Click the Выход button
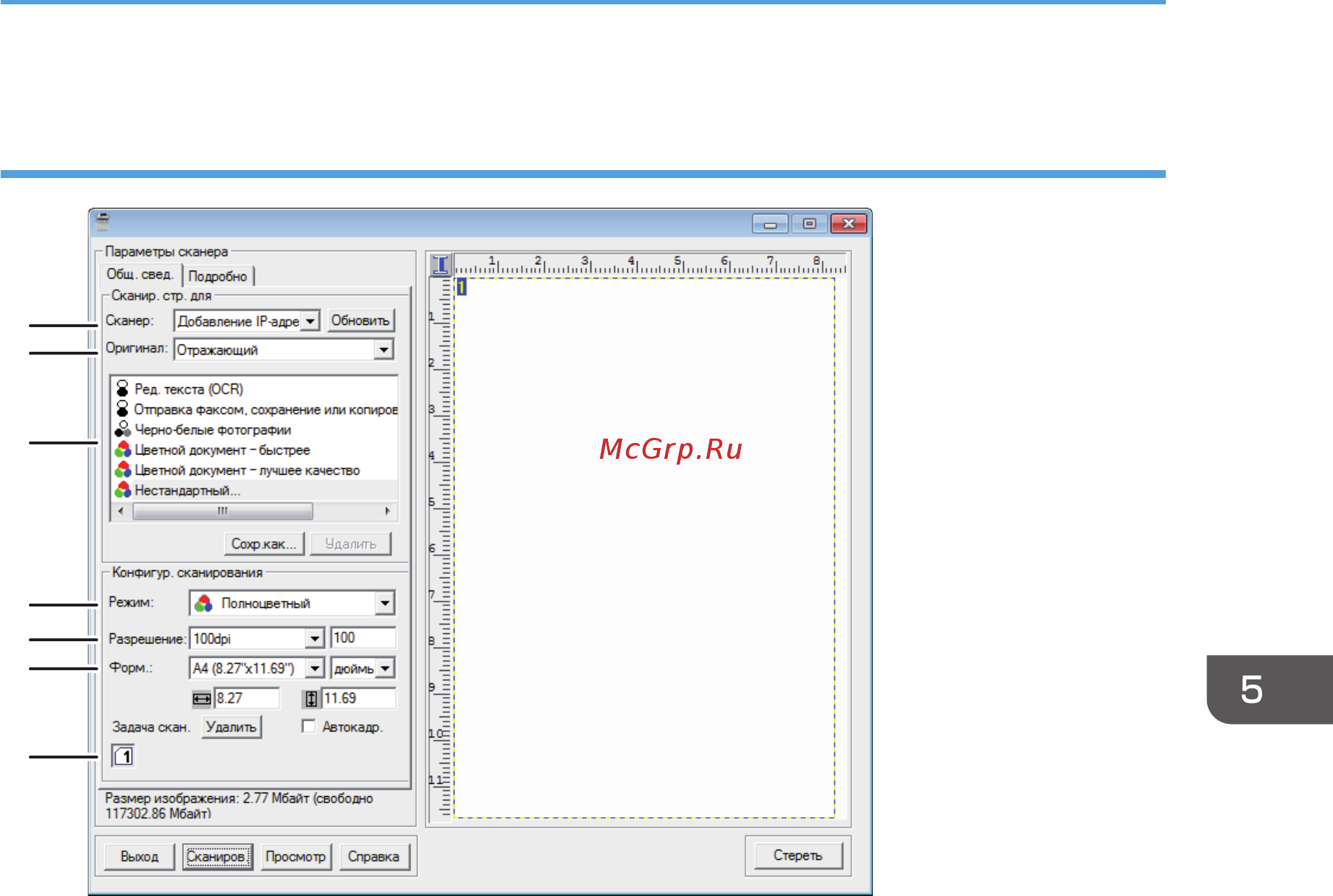Image resolution: width=1333 pixels, height=896 pixels. click(x=139, y=856)
